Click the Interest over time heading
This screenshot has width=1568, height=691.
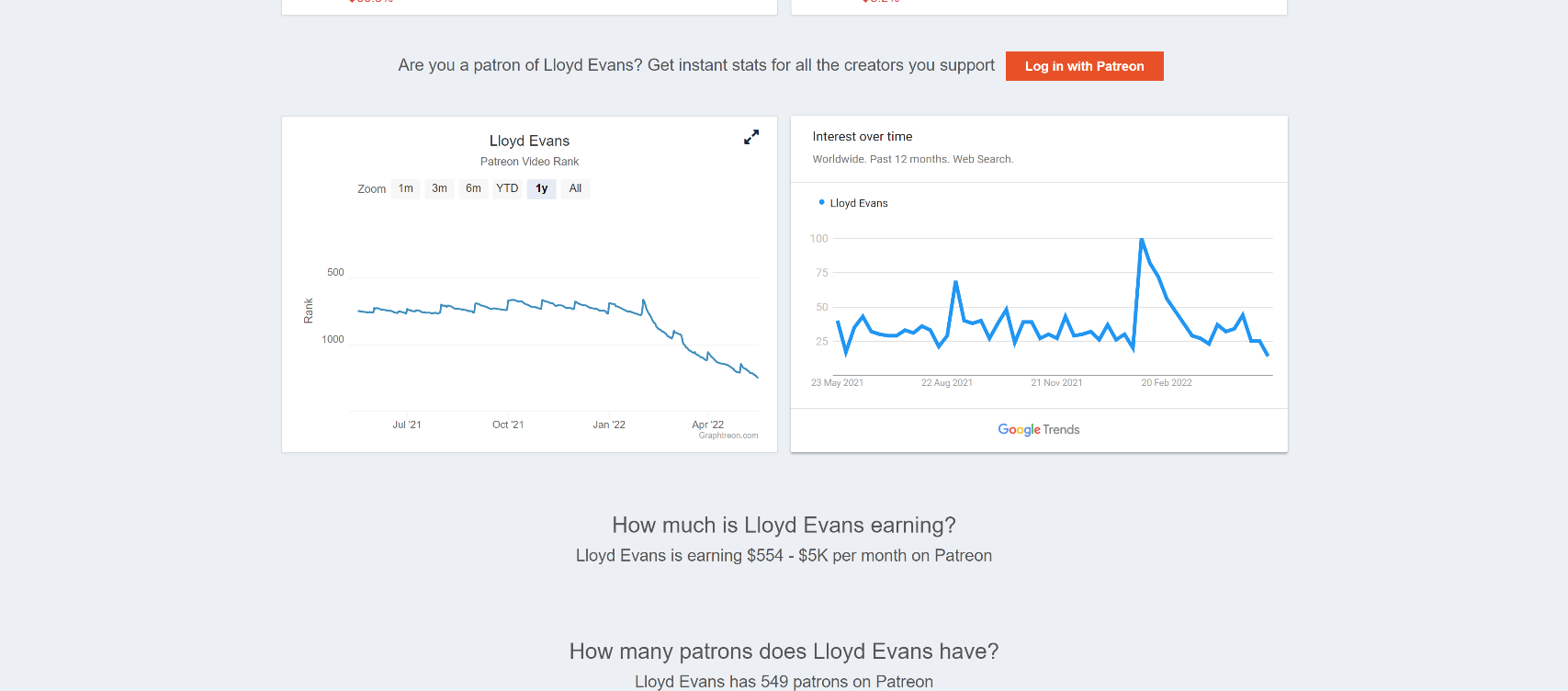[863, 136]
